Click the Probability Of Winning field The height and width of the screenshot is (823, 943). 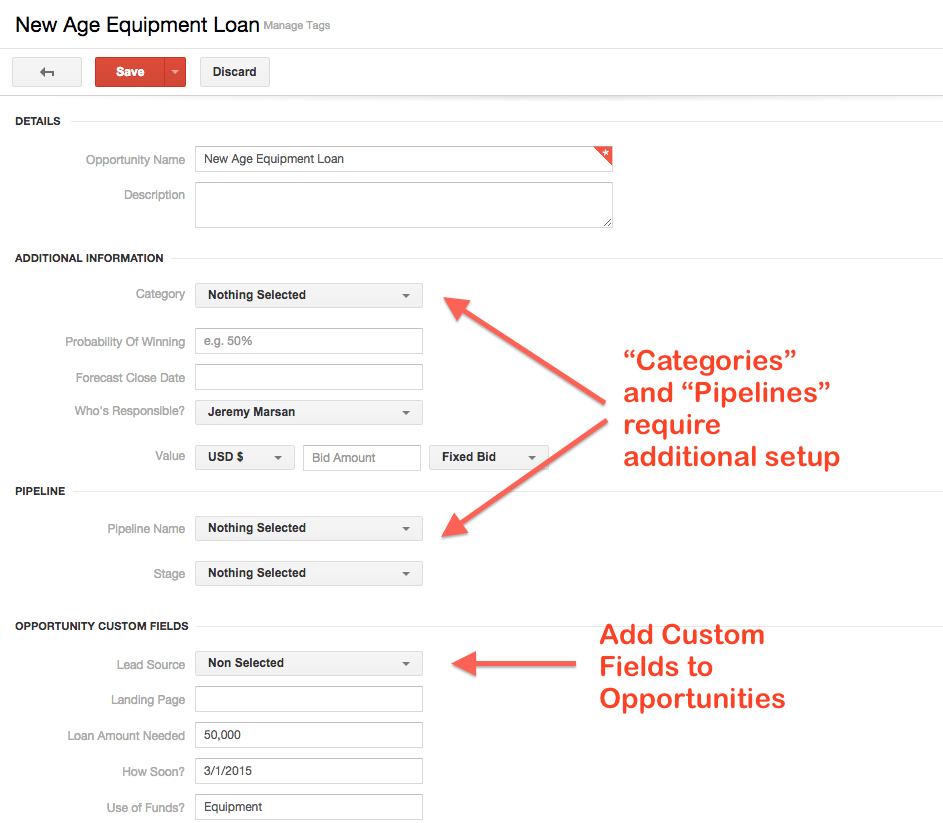(309, 341)
